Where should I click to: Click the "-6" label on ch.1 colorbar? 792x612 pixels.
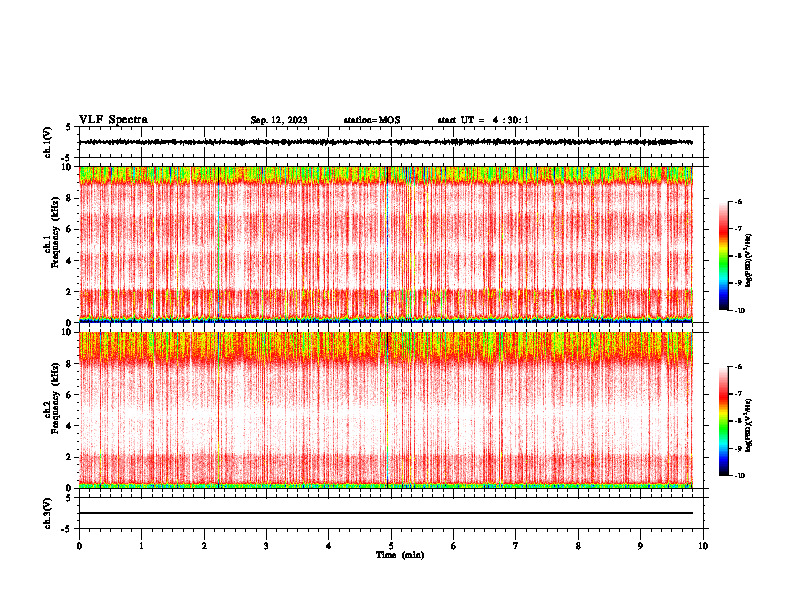(x=738, y=201)
